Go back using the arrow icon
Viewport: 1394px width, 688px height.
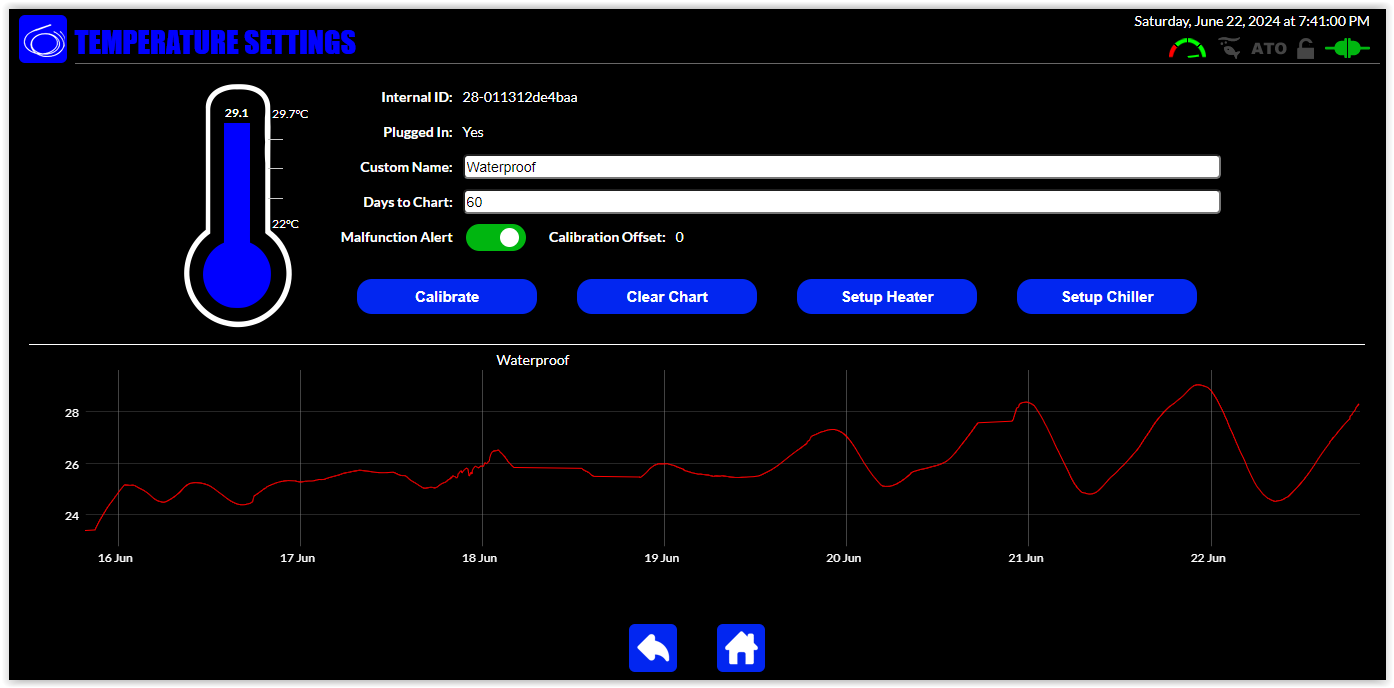click(653, 648)
